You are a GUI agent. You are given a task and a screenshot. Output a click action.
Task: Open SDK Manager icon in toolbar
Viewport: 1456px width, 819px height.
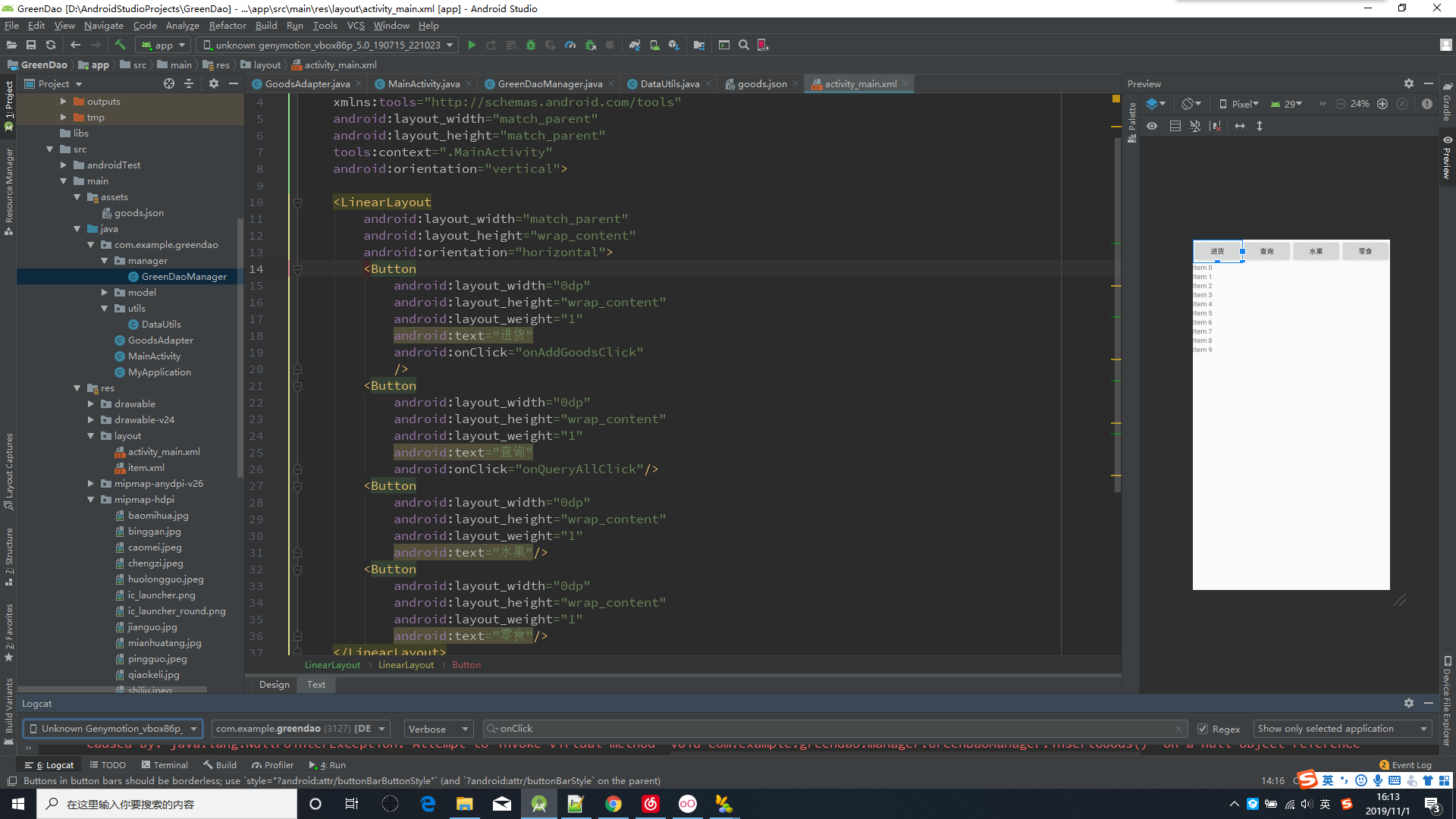[674, 45]
